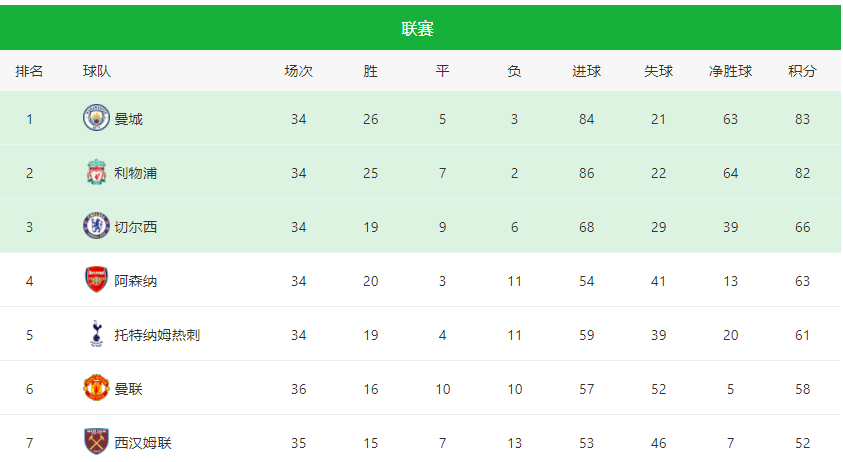Open the 曼城 team link
This screenshot has width=843, height=462.
tap(128, 120)
